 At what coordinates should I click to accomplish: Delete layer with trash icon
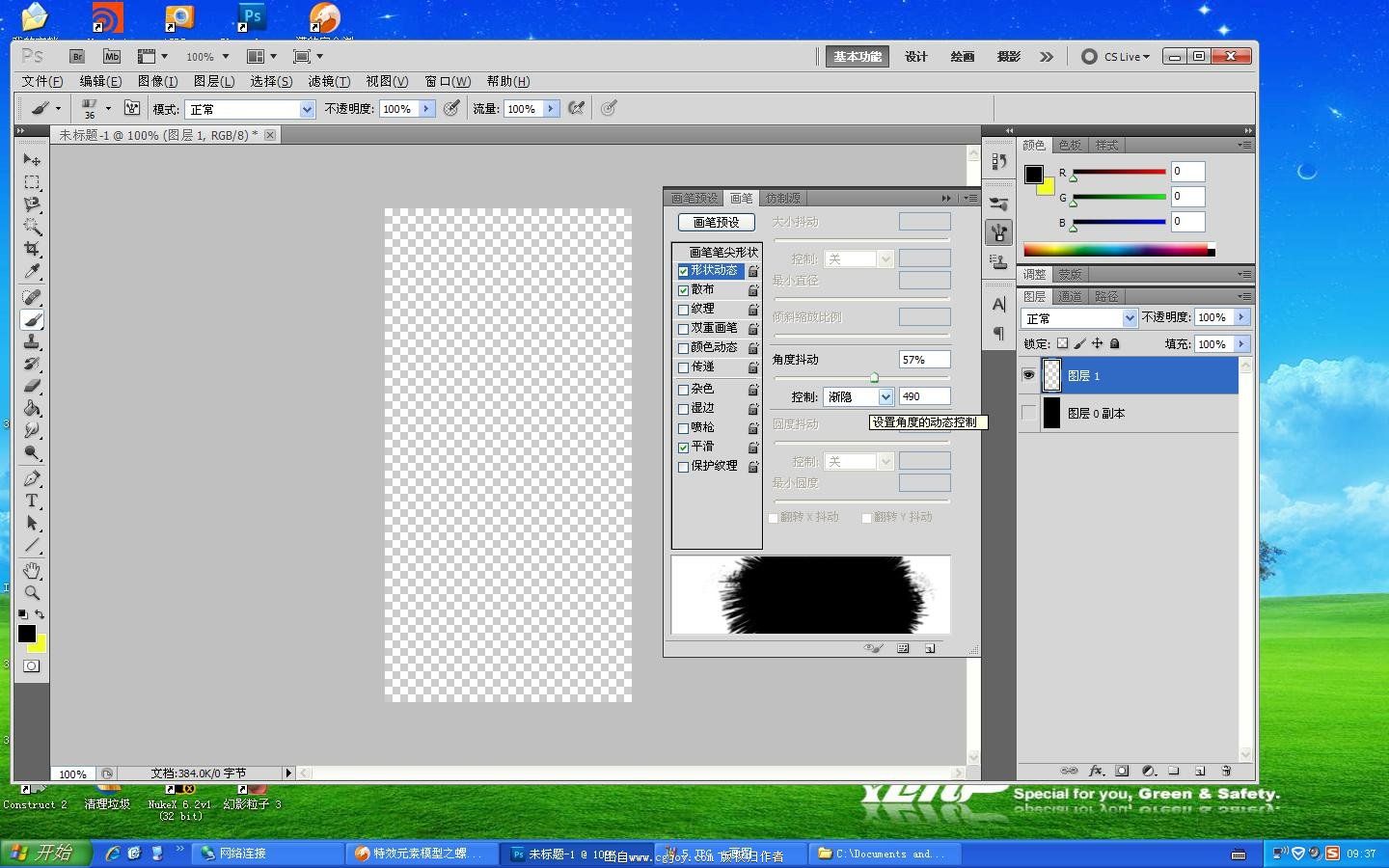pyautogui.click(x=1226, y=771)
